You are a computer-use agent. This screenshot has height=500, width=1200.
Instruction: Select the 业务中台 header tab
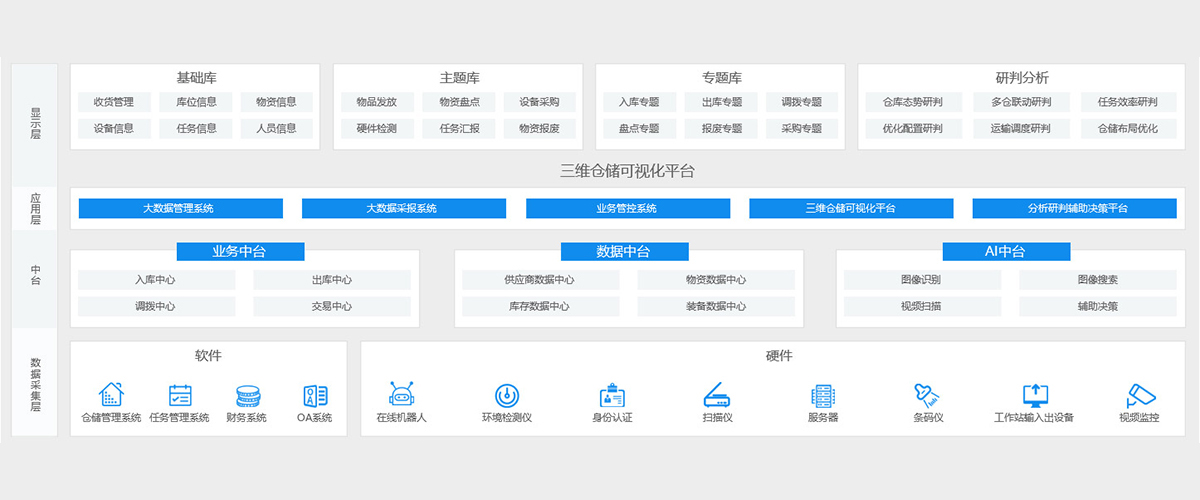click(x=241, y=251)
